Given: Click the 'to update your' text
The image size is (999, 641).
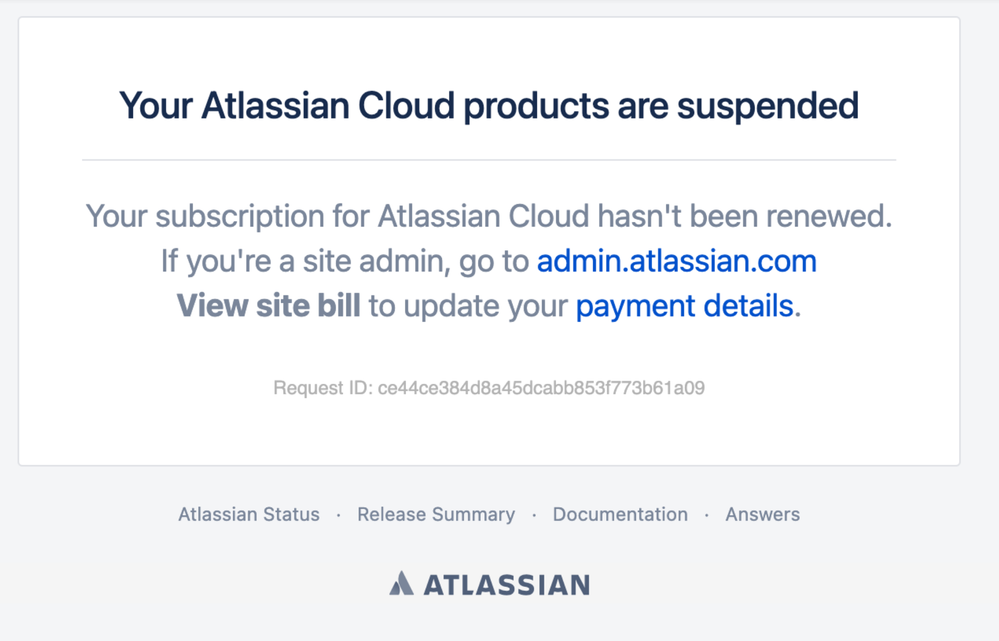Looking at the screenshot, I should point(468,306).
